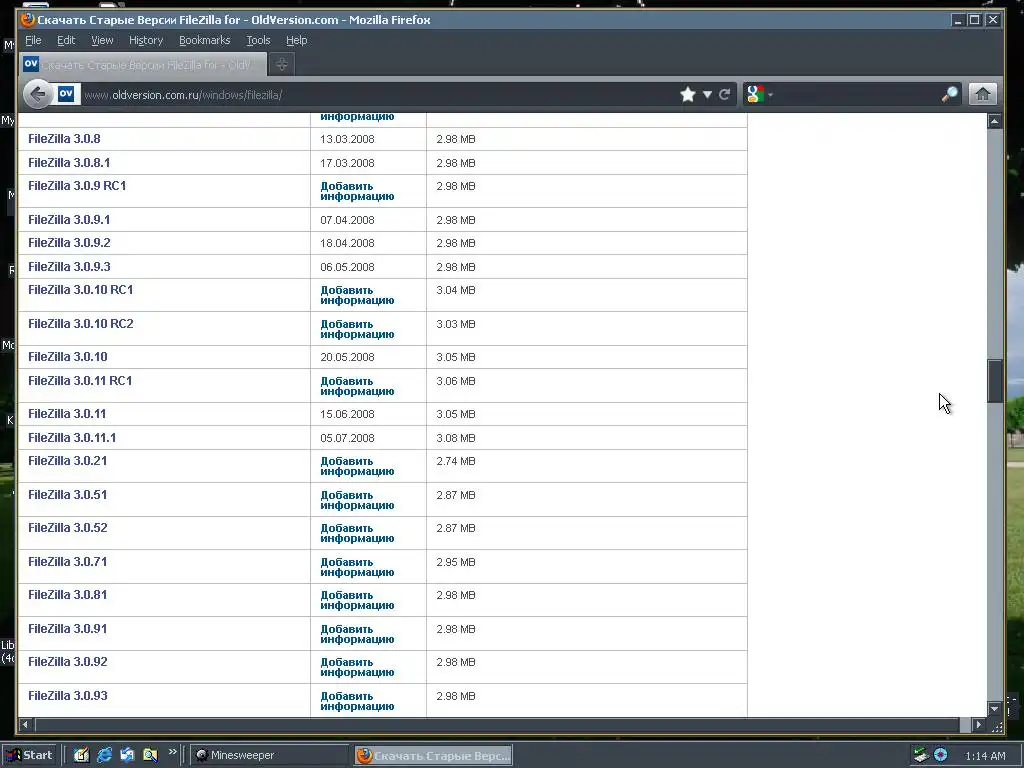The height and width of the screenshot is (768, 1024).
Task: Click the date 13.03.2008 cell
Action: point(347,139)
